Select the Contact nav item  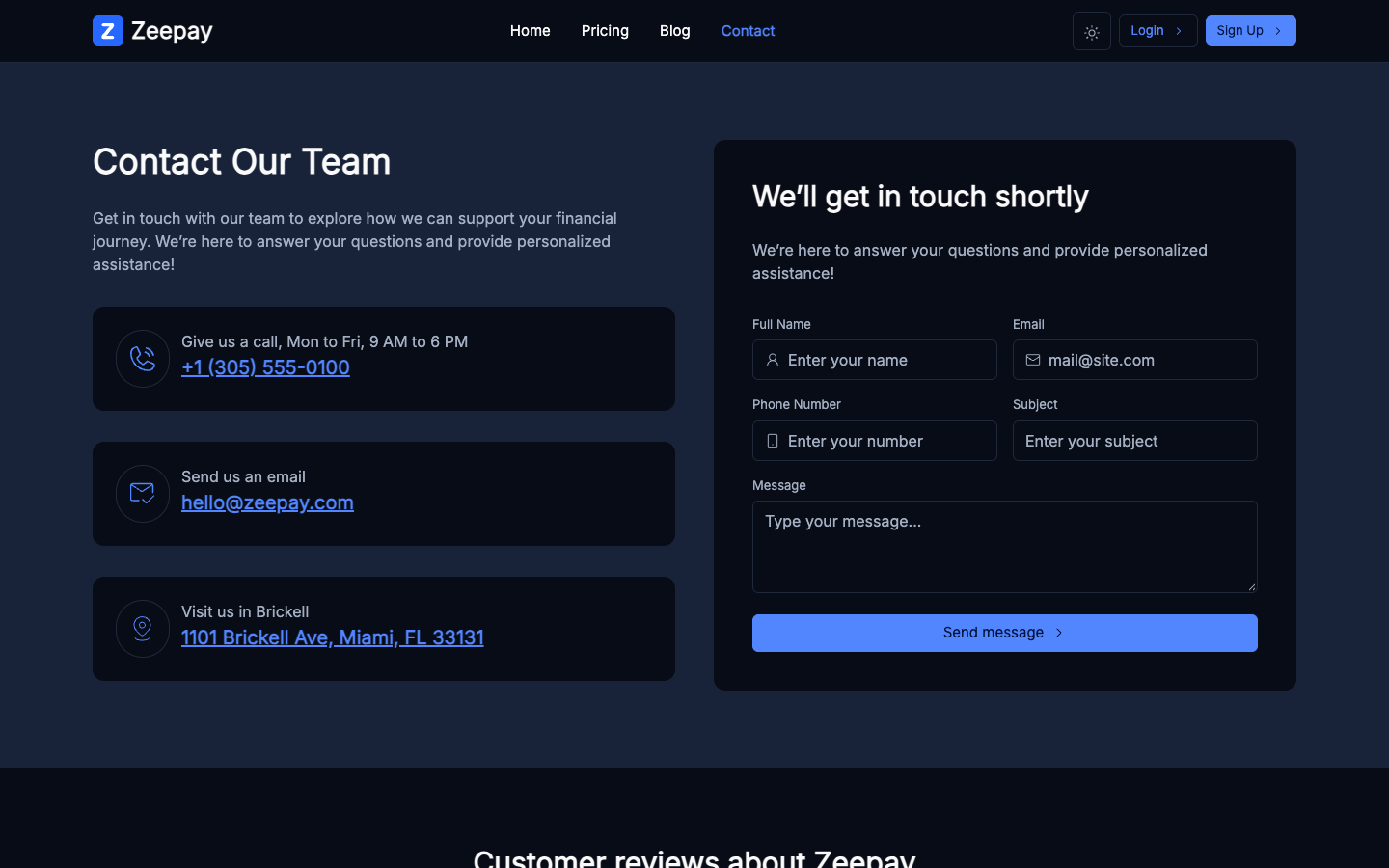pyautogui.click(x=748, y=31)
